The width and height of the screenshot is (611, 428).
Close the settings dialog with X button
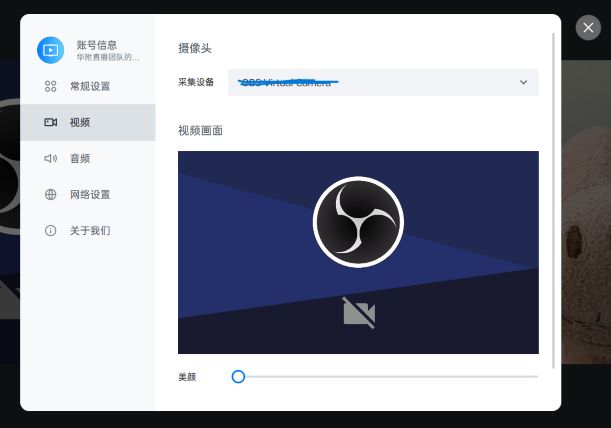pos(588,28)
